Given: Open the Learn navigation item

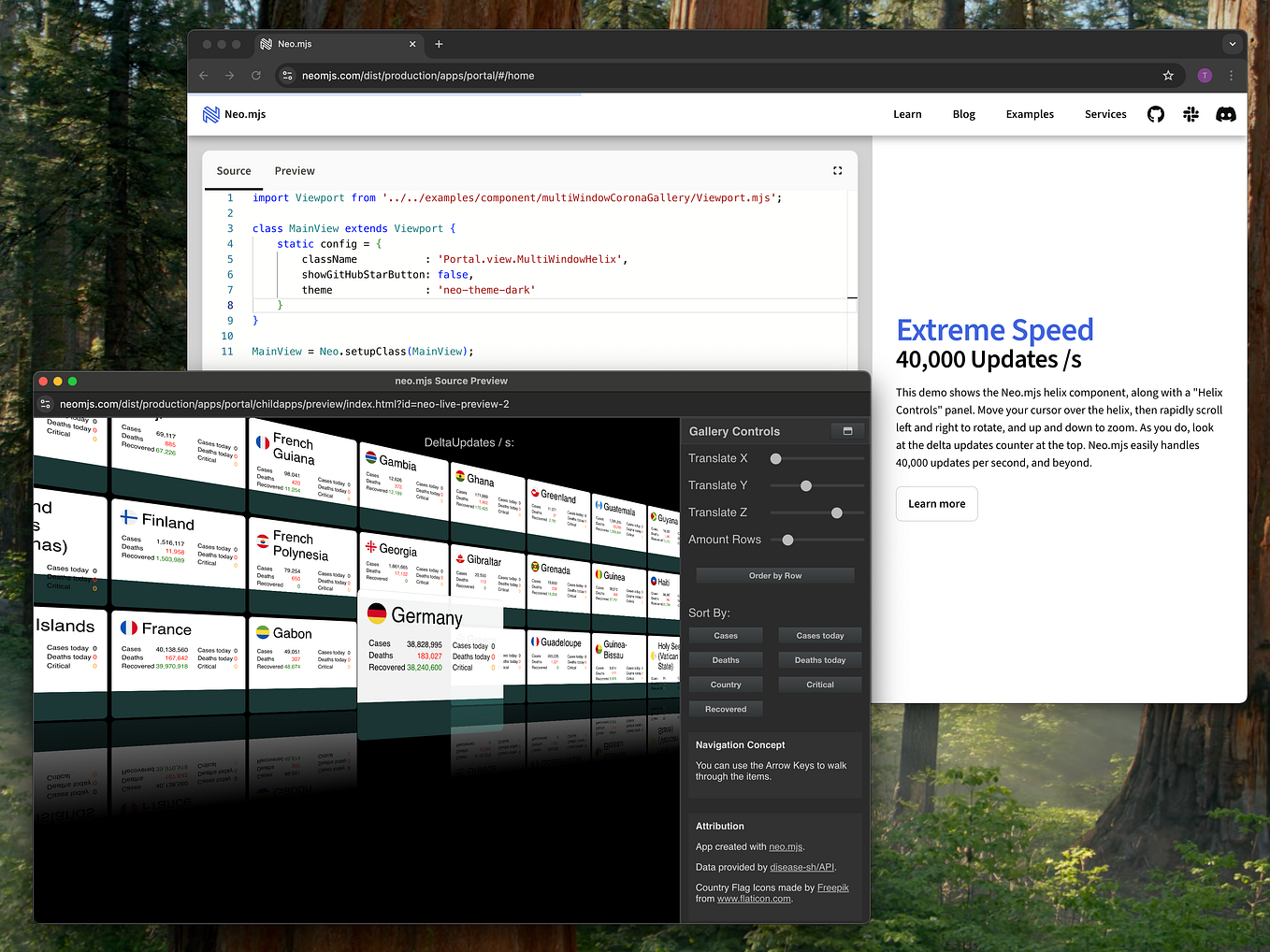Looking at the screenshot, I should [x=907, y=114].
